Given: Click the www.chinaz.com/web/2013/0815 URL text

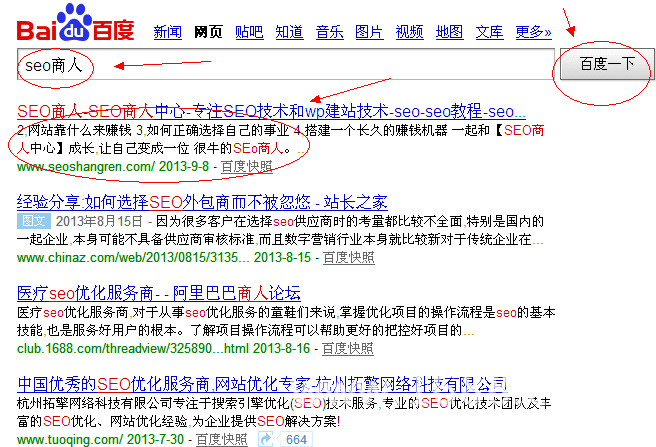Looking at the screenshot, I should point(133,257).
